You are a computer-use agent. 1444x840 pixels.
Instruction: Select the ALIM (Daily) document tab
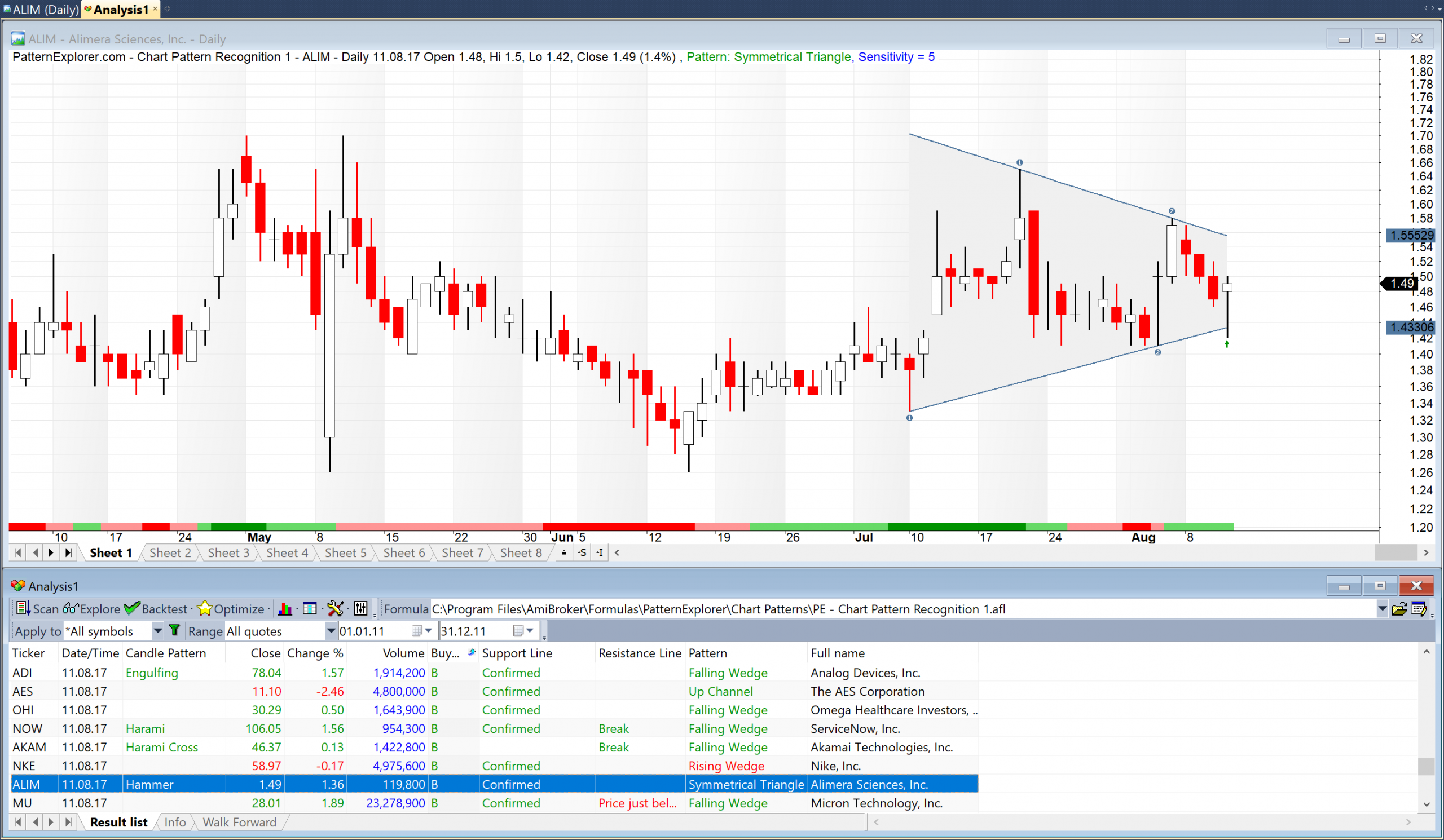[x=41, y=9]
